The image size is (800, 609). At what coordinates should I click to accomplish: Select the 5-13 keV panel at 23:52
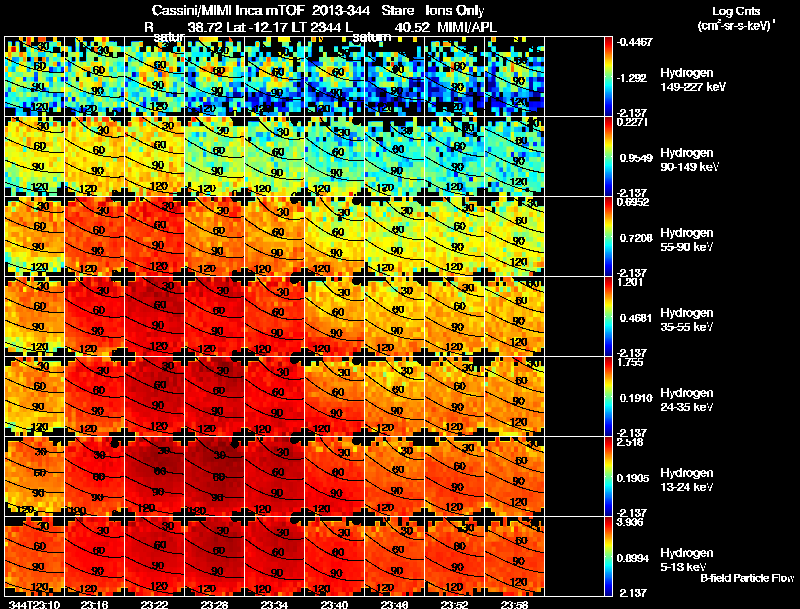click(x=454, y=557)
